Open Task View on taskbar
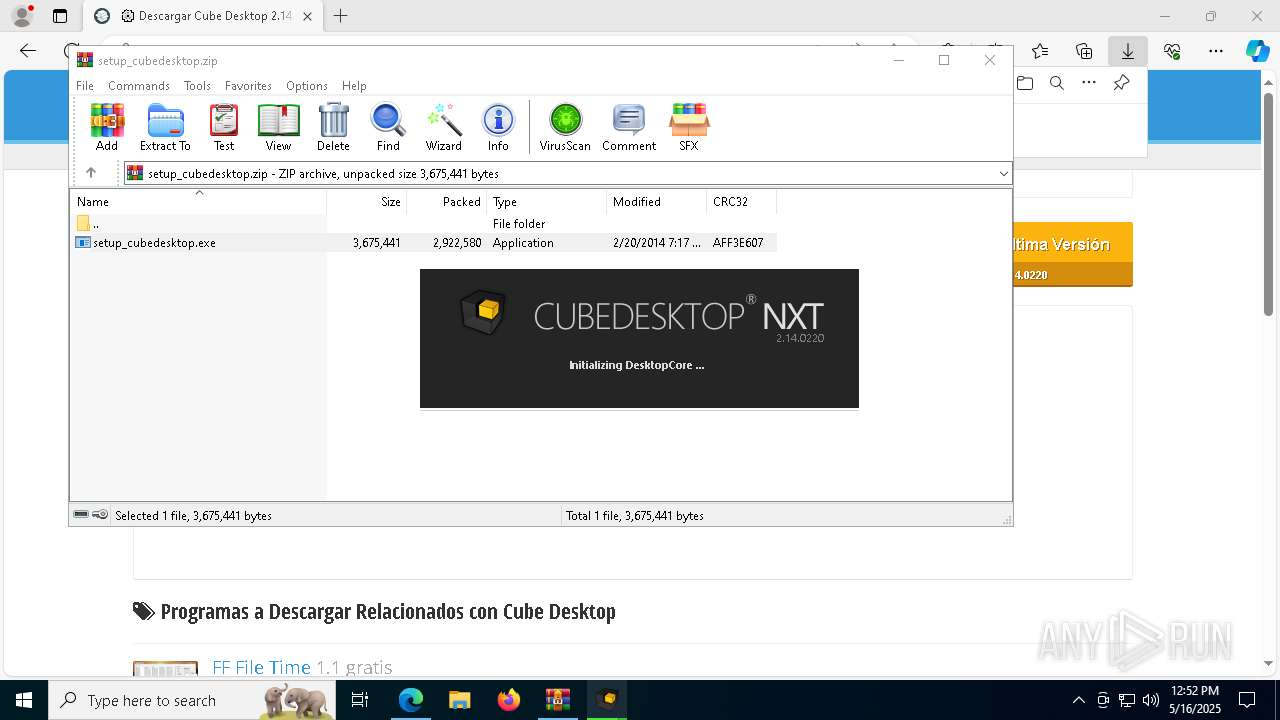The height and width of the screenshot is (720, 1280). point(361,700)
